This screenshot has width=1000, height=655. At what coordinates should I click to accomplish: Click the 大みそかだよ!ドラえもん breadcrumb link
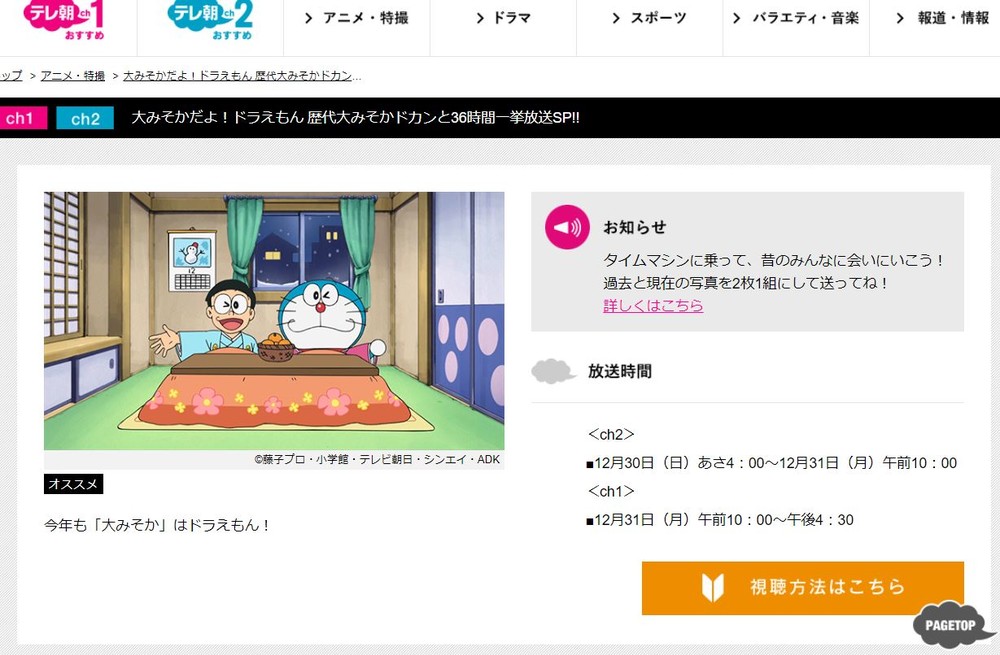(242, 76)
